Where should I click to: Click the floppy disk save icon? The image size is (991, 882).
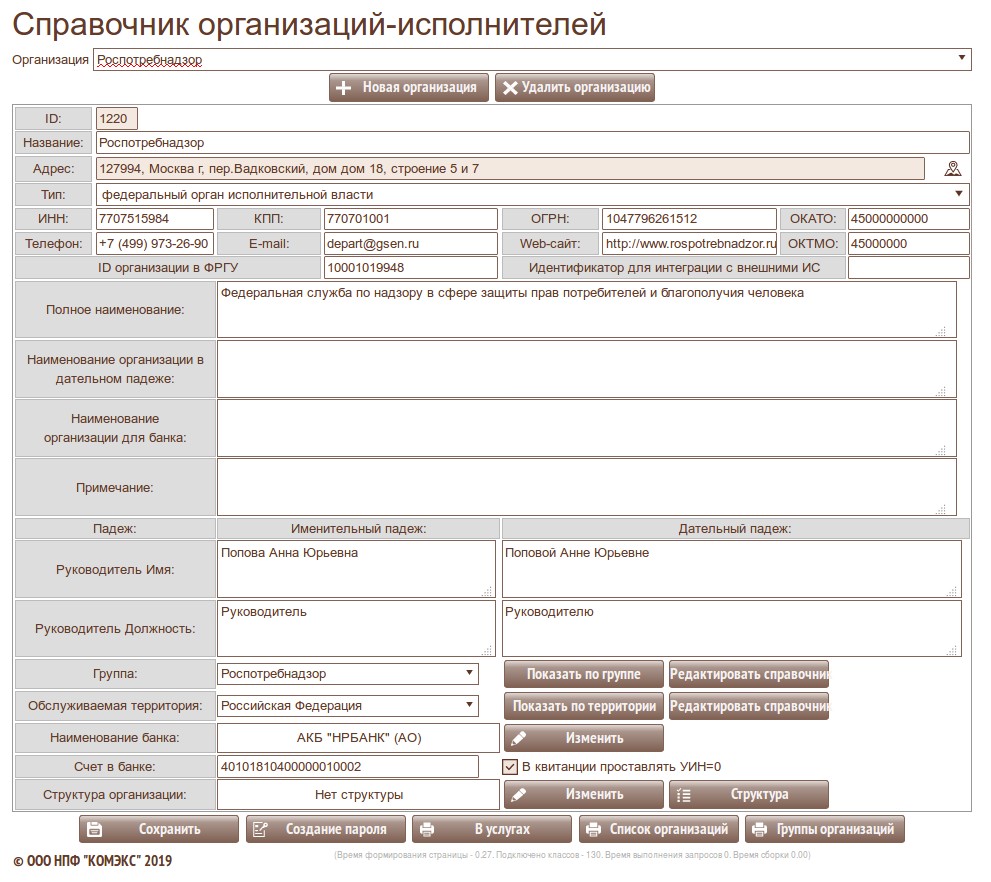pyautogui.click(x=95, y=829)
